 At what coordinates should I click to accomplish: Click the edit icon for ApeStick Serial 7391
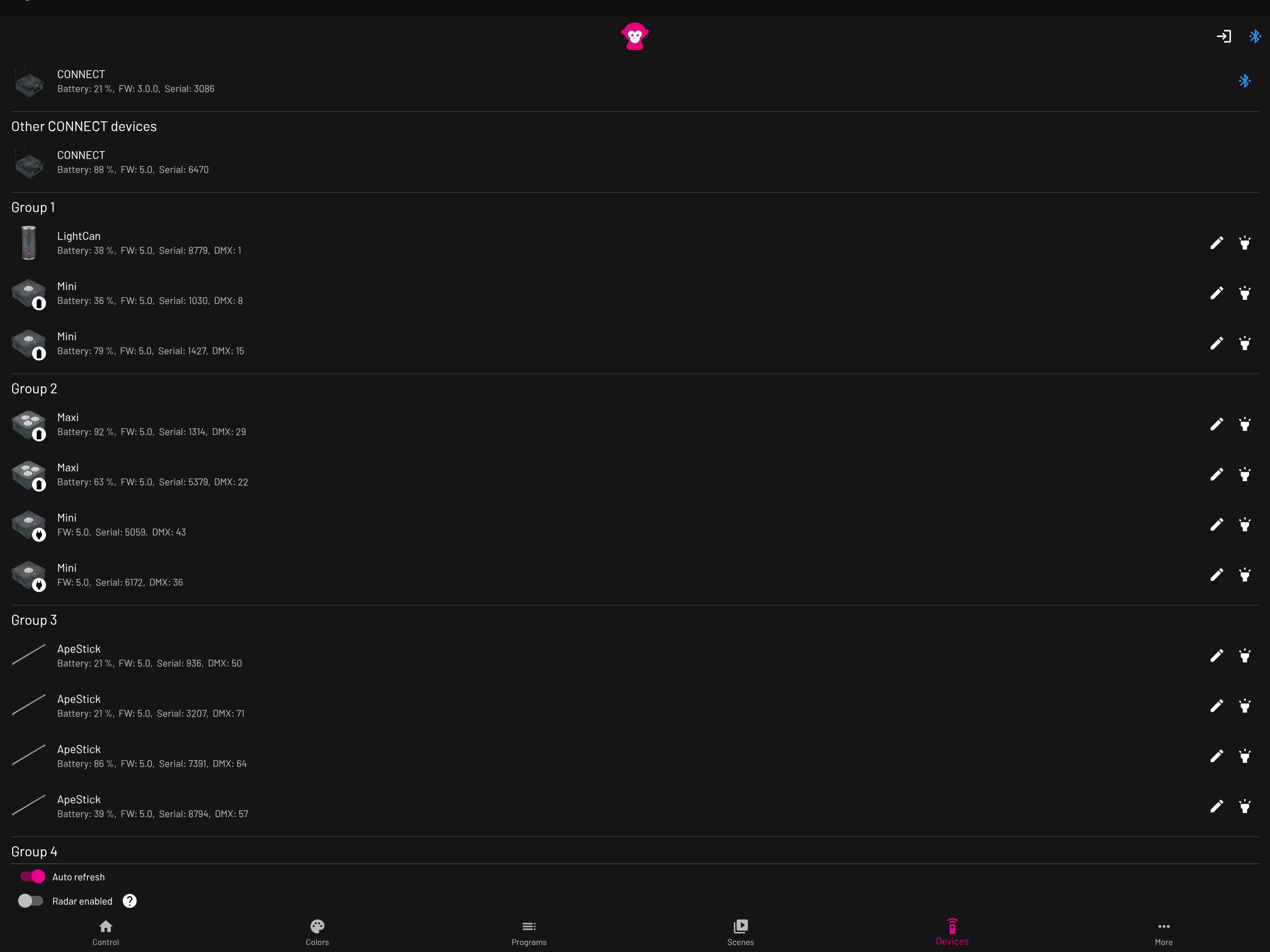[1216, 756]
